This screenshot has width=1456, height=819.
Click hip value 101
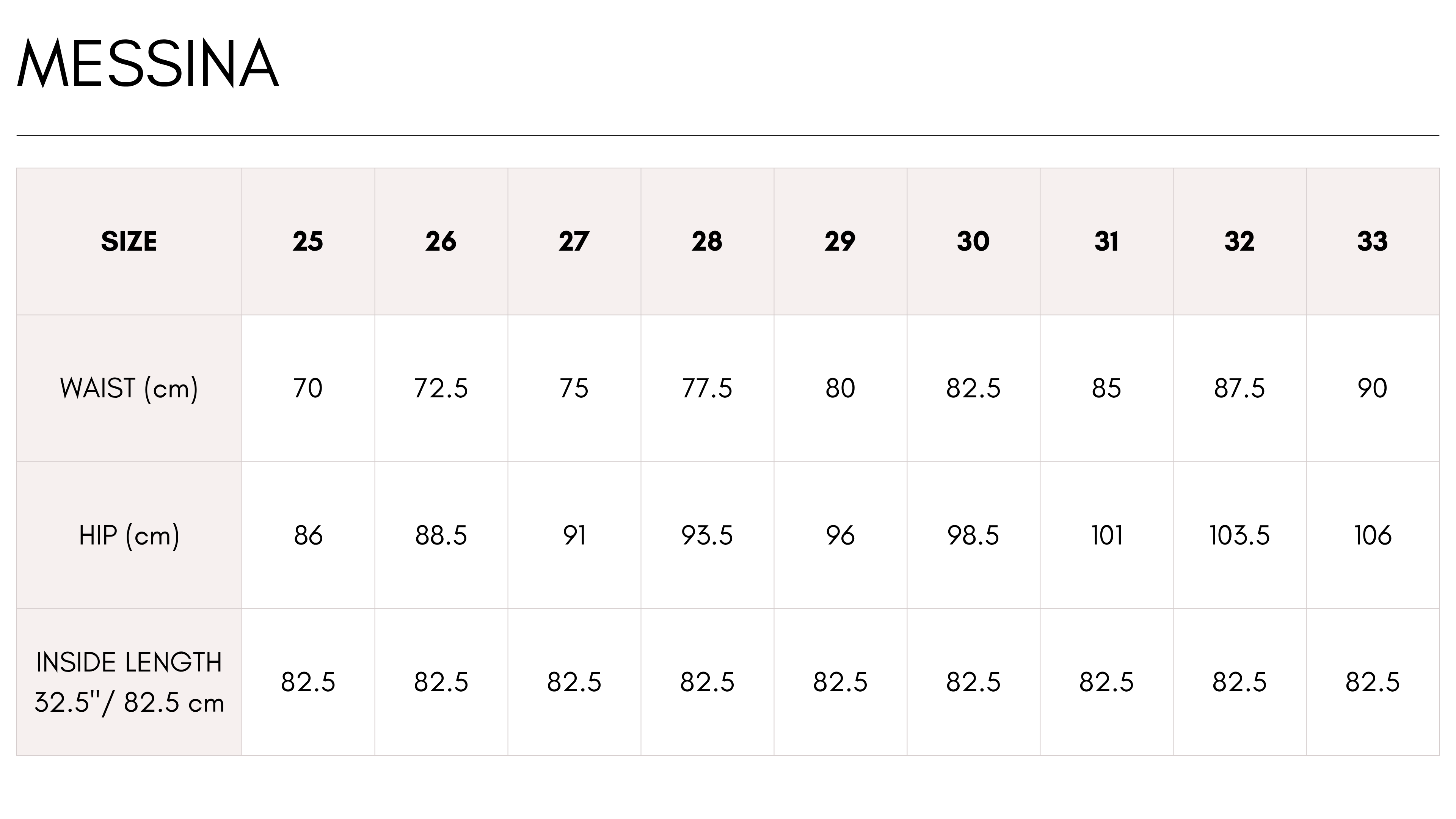[x=1107, y=535]
